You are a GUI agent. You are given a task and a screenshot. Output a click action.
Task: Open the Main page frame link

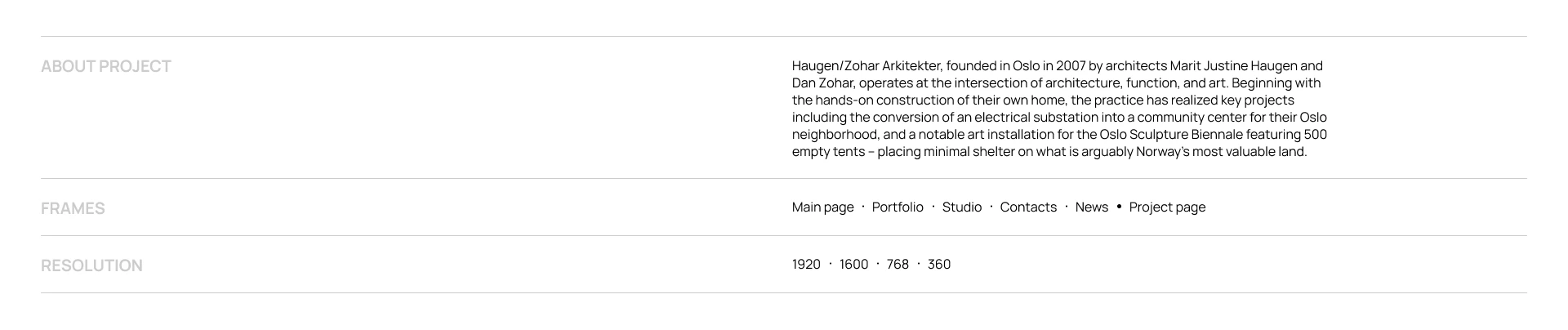point(822,207)
